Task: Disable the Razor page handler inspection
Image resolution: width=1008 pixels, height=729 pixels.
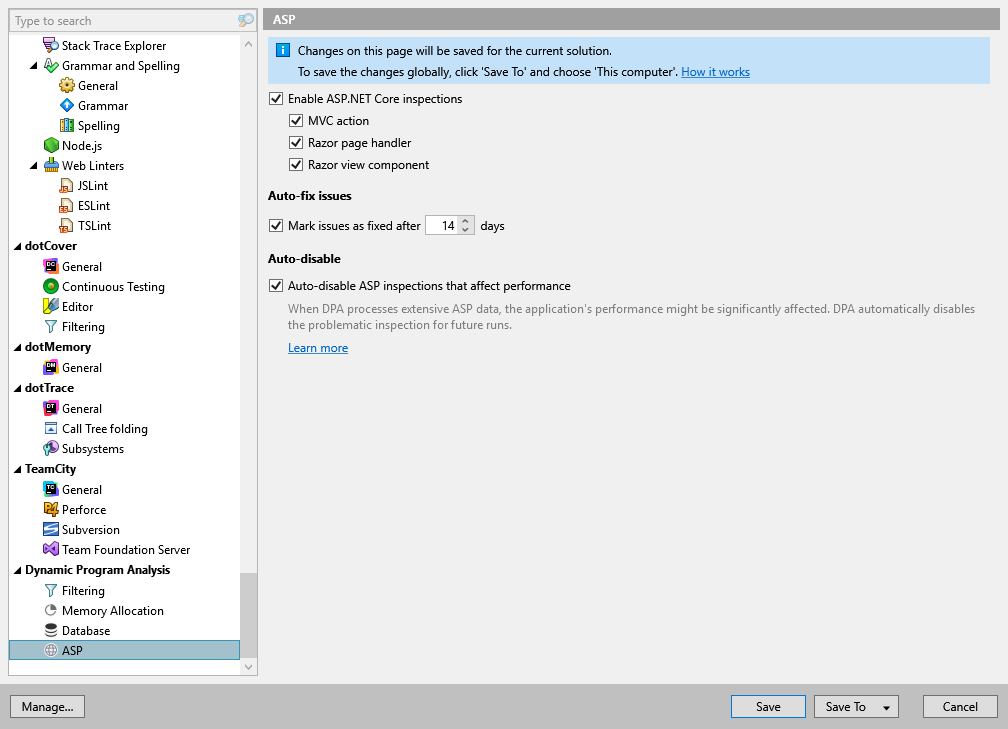Action: tap(296, 142)
